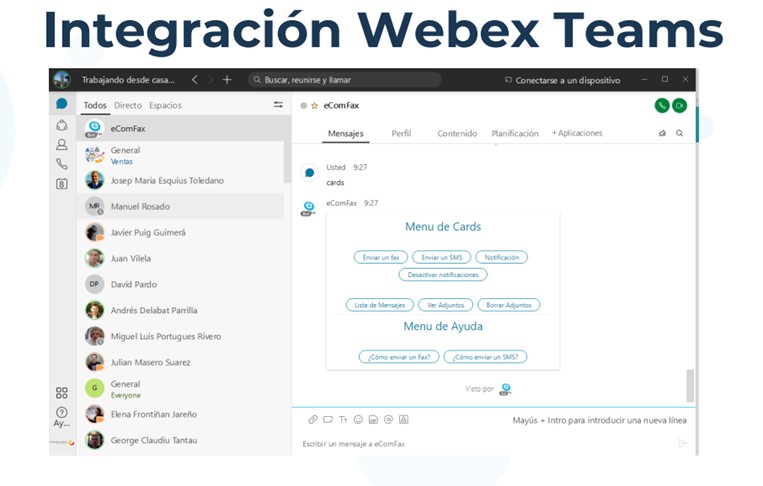Image resolution: width=763 pixels, height=486 pixels.
Task: Open pinned messages icon
Action: pos(662,133)
